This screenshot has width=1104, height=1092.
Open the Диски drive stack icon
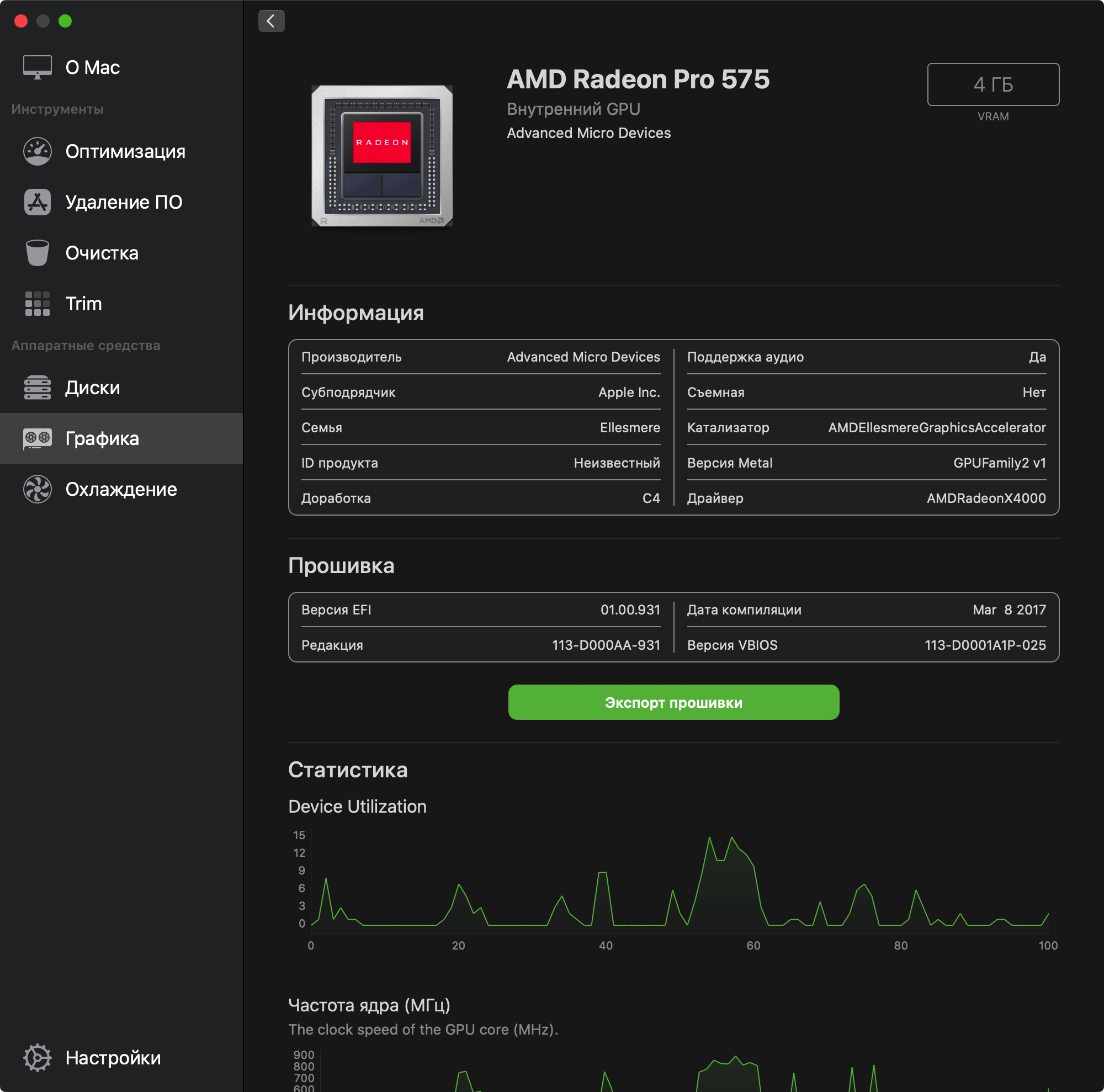pyautogui.click(x=37, y=388)
